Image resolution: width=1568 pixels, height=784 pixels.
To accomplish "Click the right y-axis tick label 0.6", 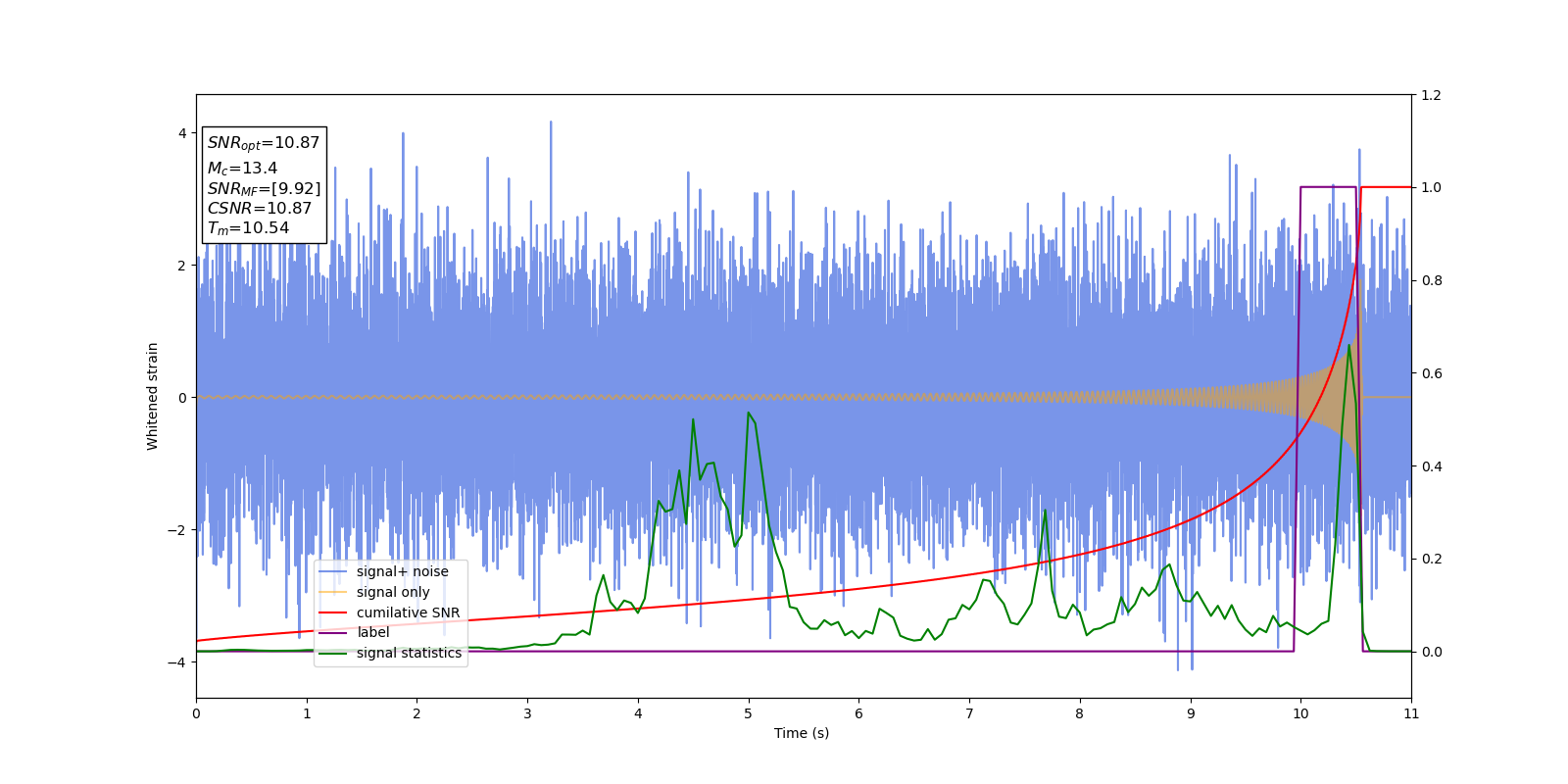I will click(x=1431, y=373).
